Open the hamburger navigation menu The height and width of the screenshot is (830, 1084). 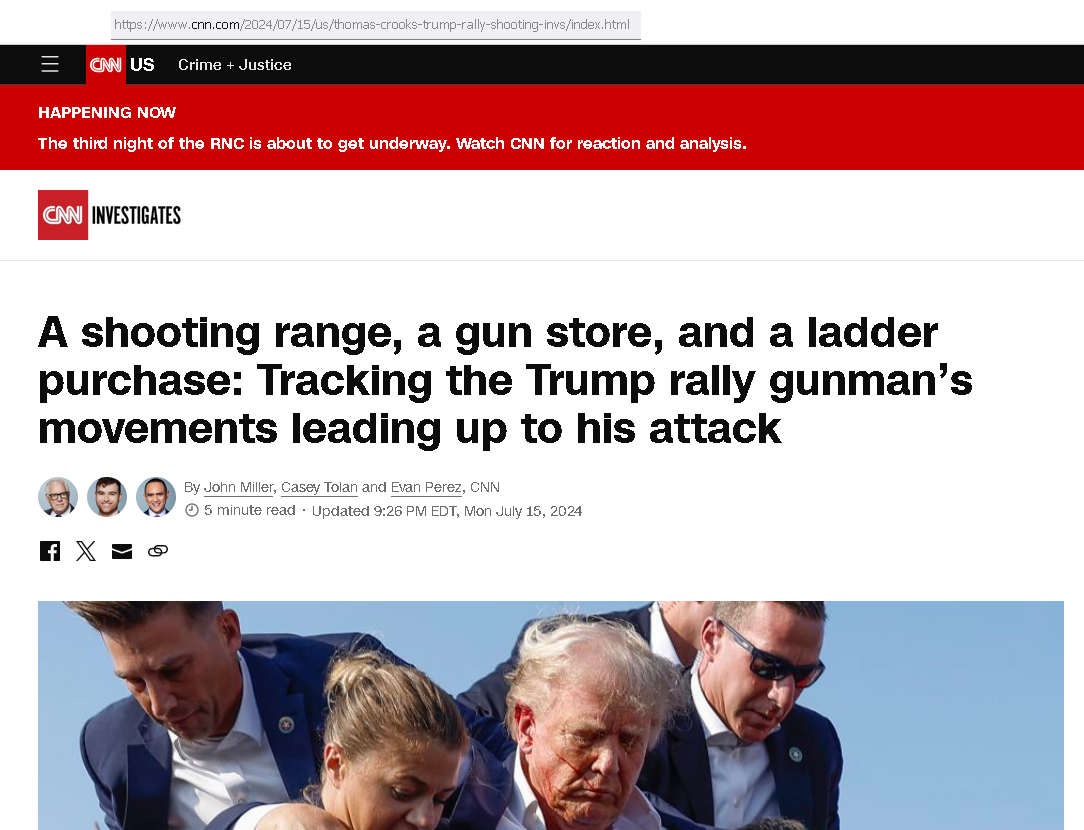point(50,64)
